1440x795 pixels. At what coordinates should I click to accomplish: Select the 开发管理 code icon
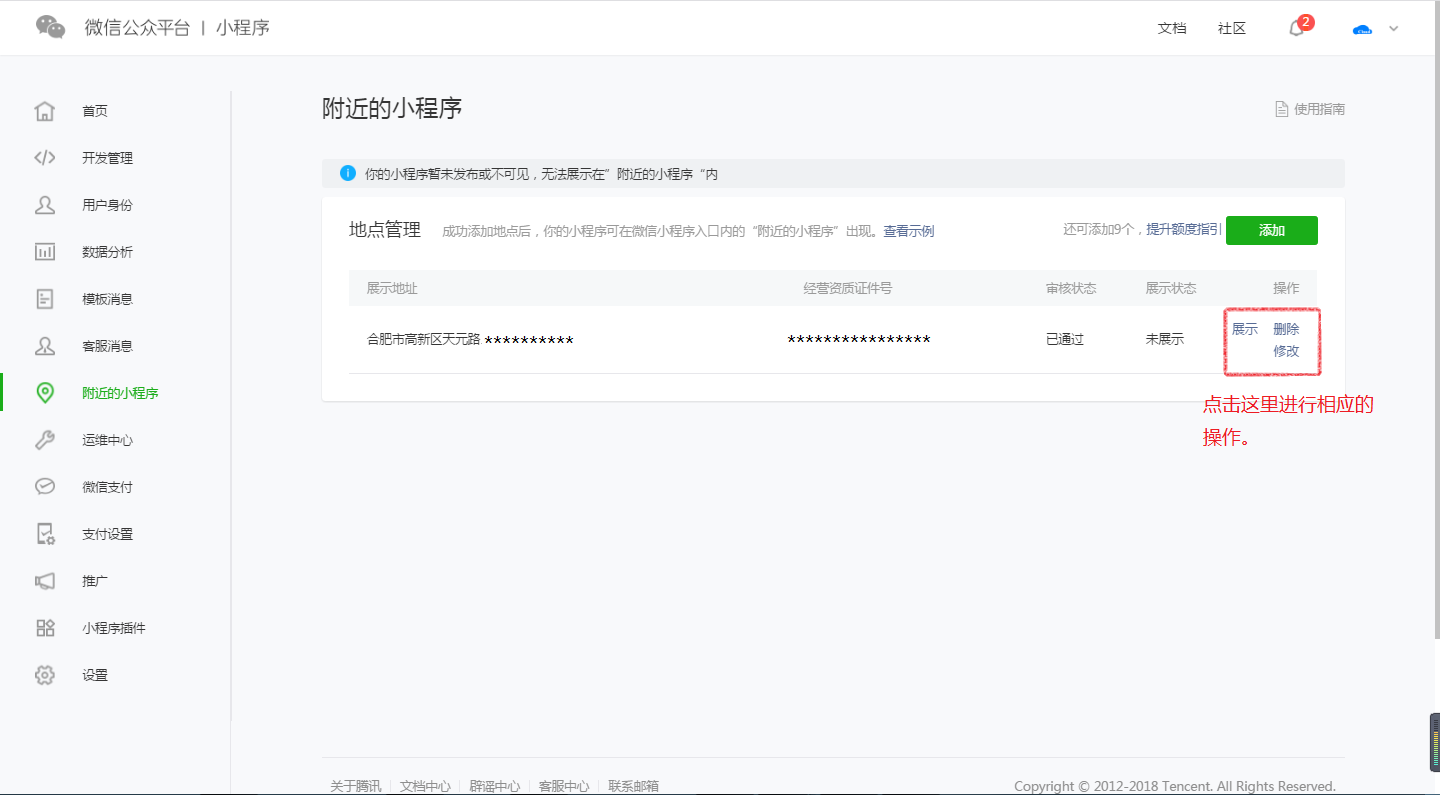[45, 157]
